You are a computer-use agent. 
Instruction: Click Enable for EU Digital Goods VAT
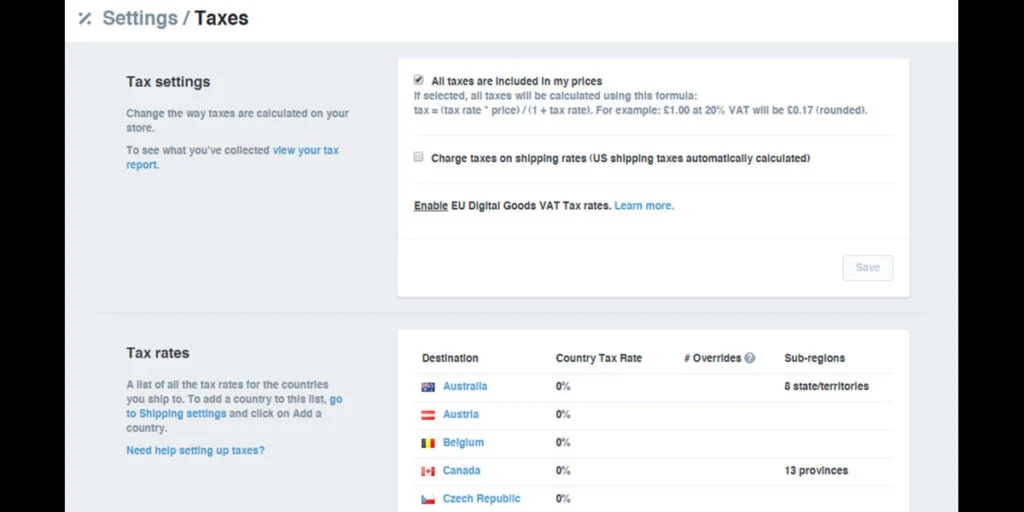point(430,206)
